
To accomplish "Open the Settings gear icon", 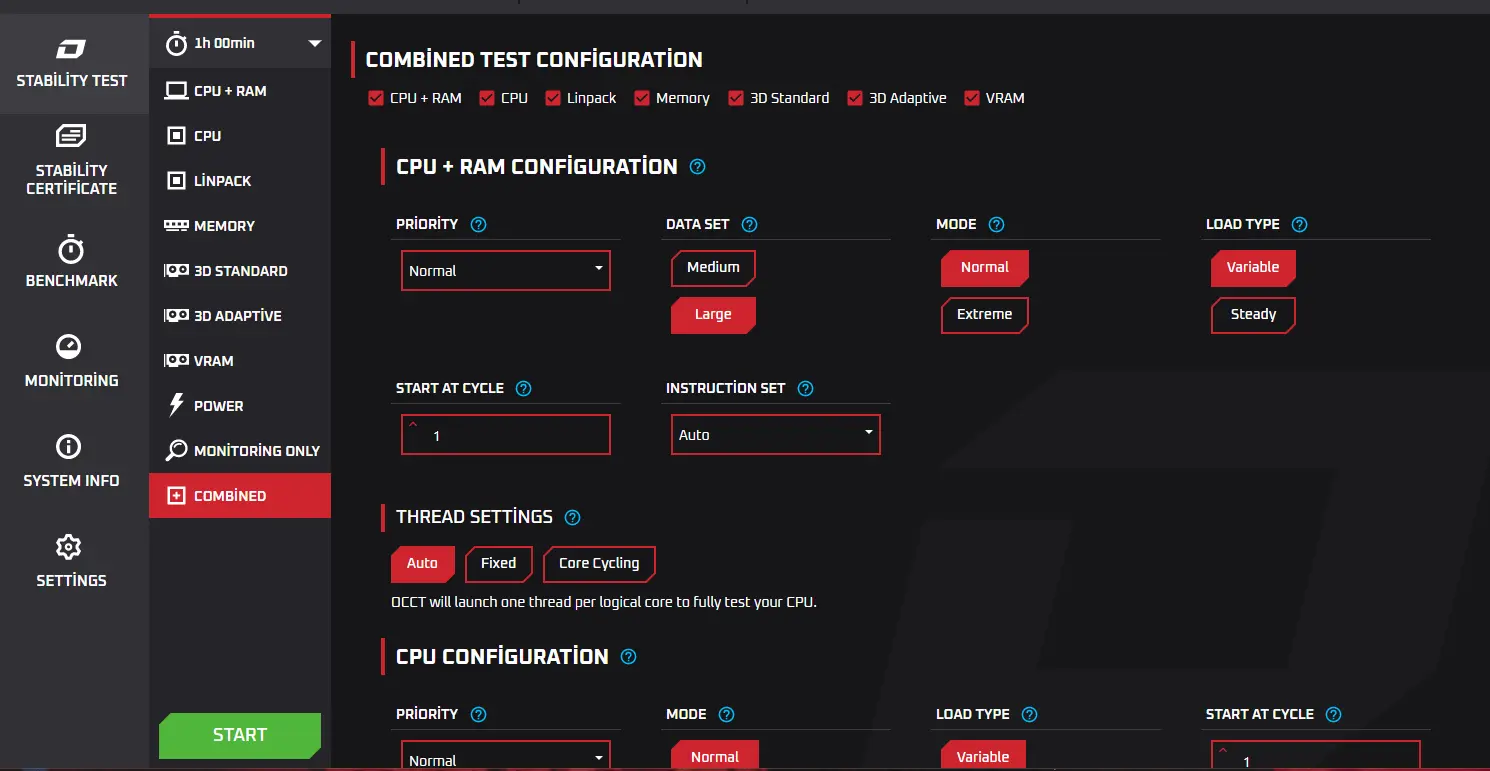I will tap(69, 547).
